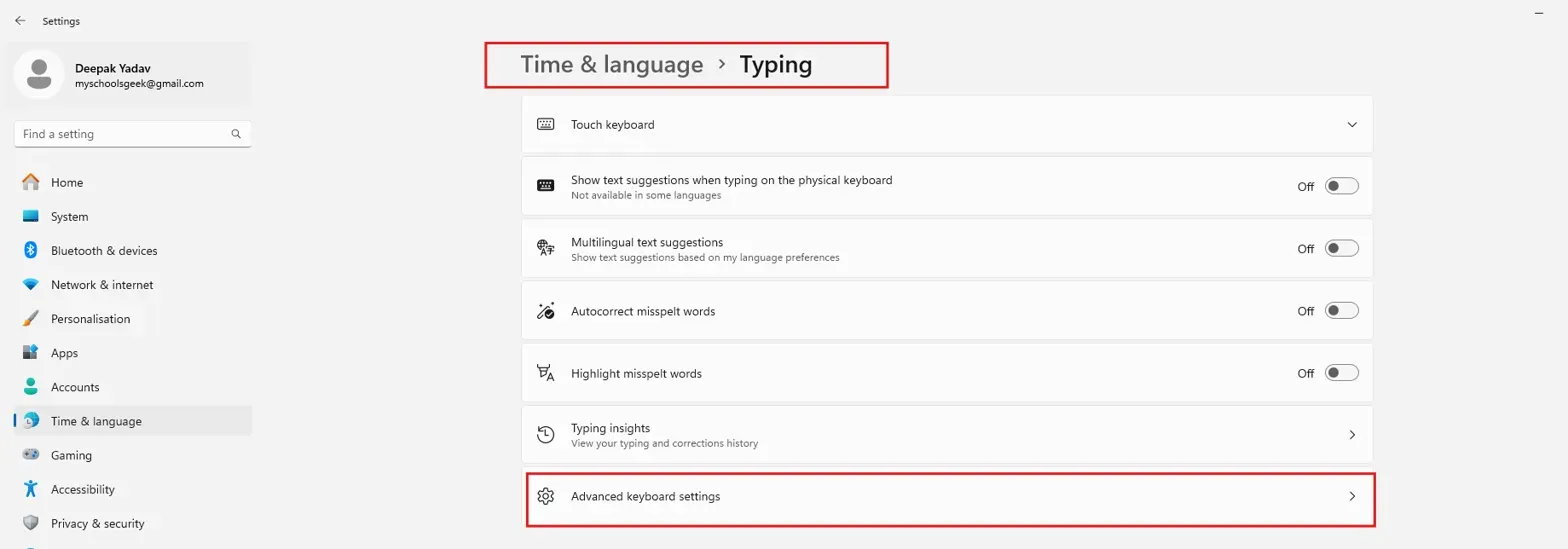Click the Gaming controller icon

pos(31,455)
